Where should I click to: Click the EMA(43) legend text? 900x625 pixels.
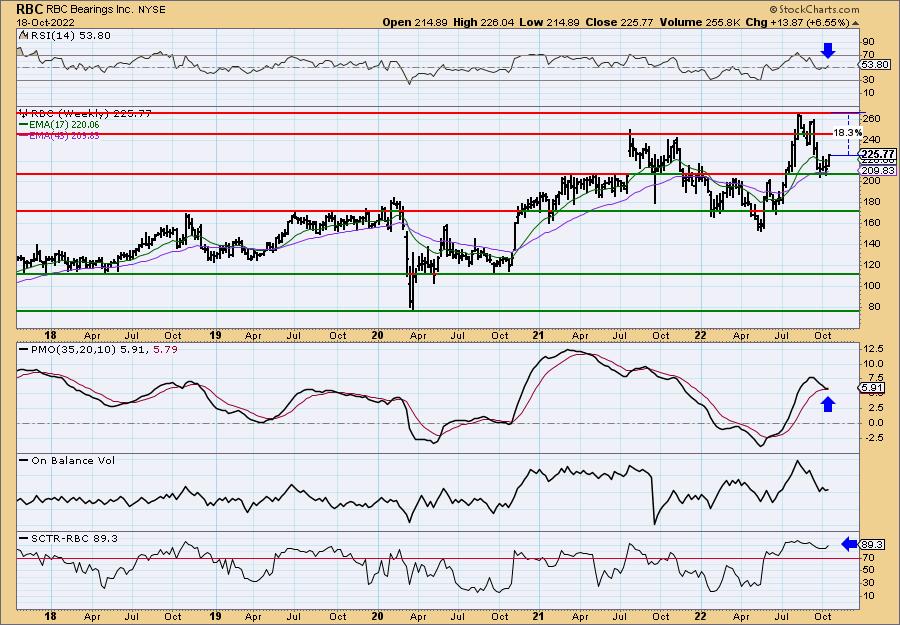pyautogui.click(x=64, y=135)
